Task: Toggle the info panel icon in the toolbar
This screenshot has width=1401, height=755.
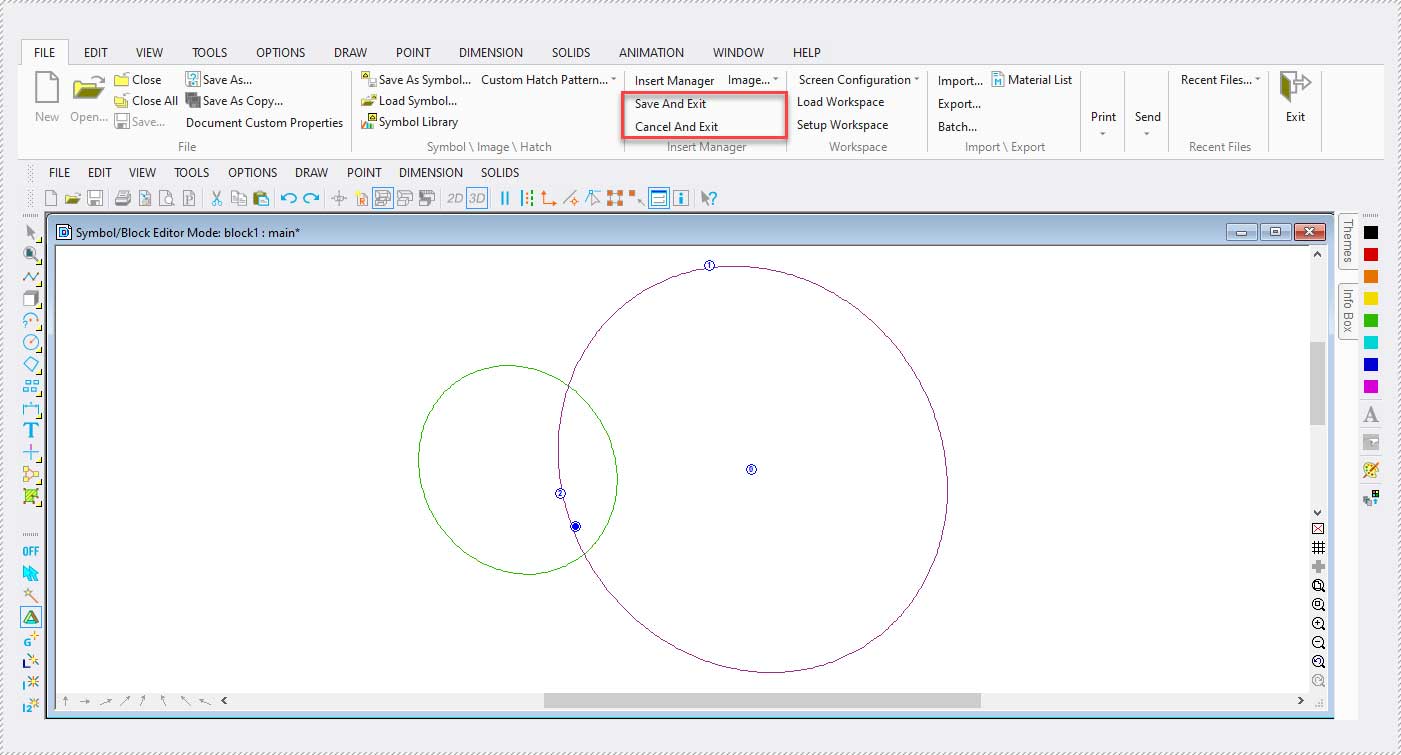Action: click(x=681, y=198)
